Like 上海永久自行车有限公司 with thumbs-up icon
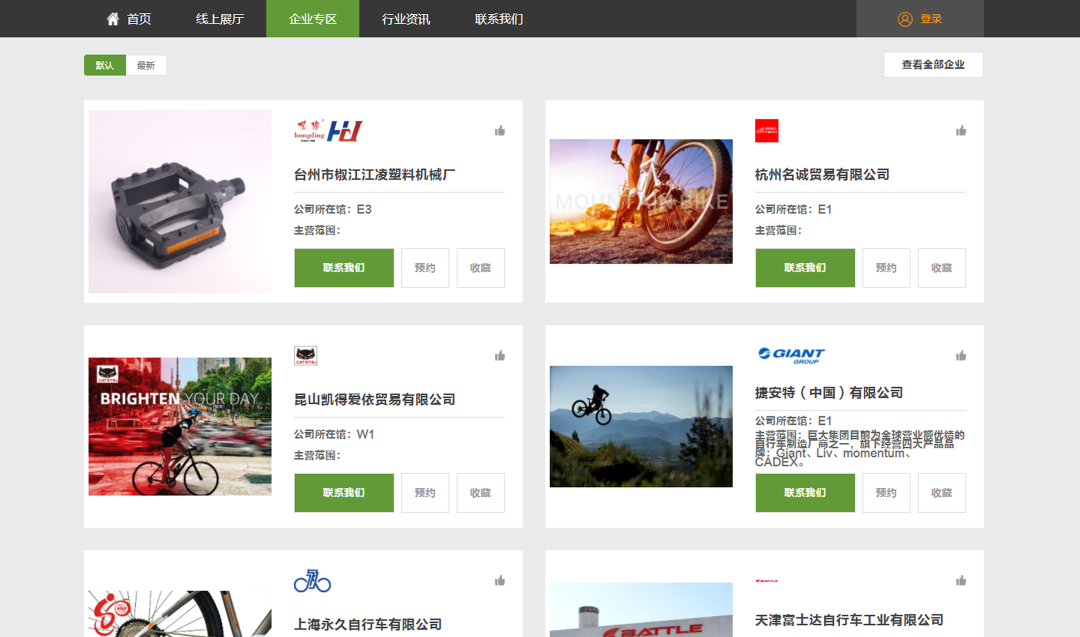Screen dimensions: 1080x637 (500, 581)
